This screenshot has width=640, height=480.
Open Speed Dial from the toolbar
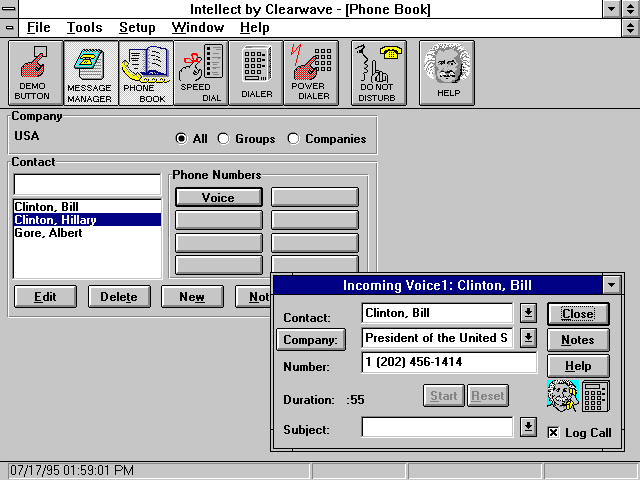(200, 73)
